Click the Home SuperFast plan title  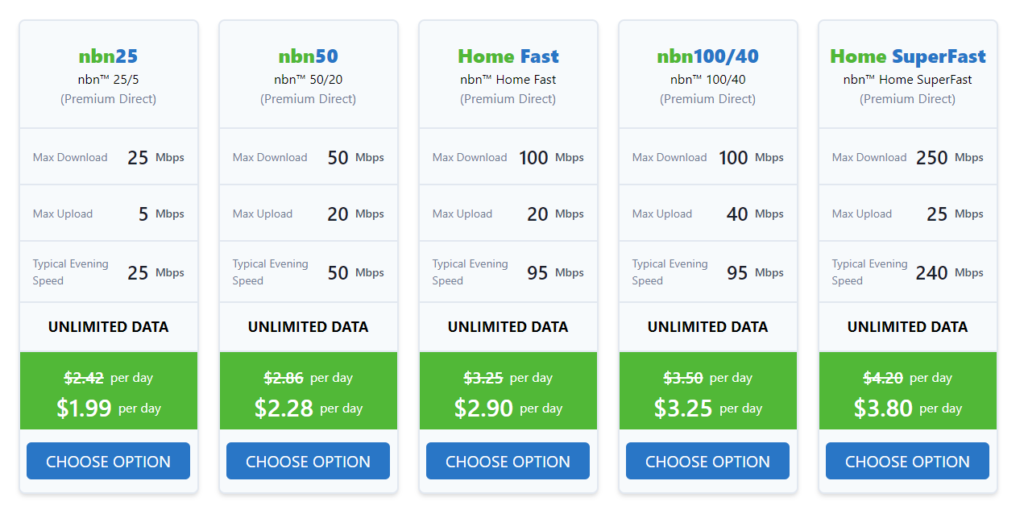click(908, 57)
